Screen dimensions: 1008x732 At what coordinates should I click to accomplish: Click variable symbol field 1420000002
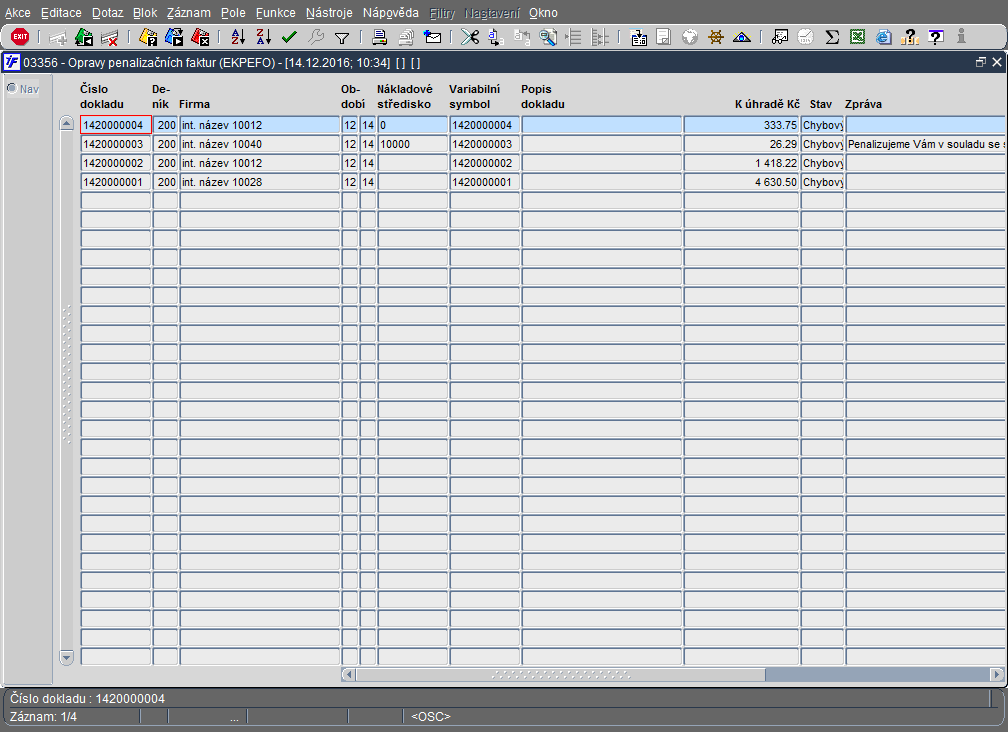click(x=484, y=163)
